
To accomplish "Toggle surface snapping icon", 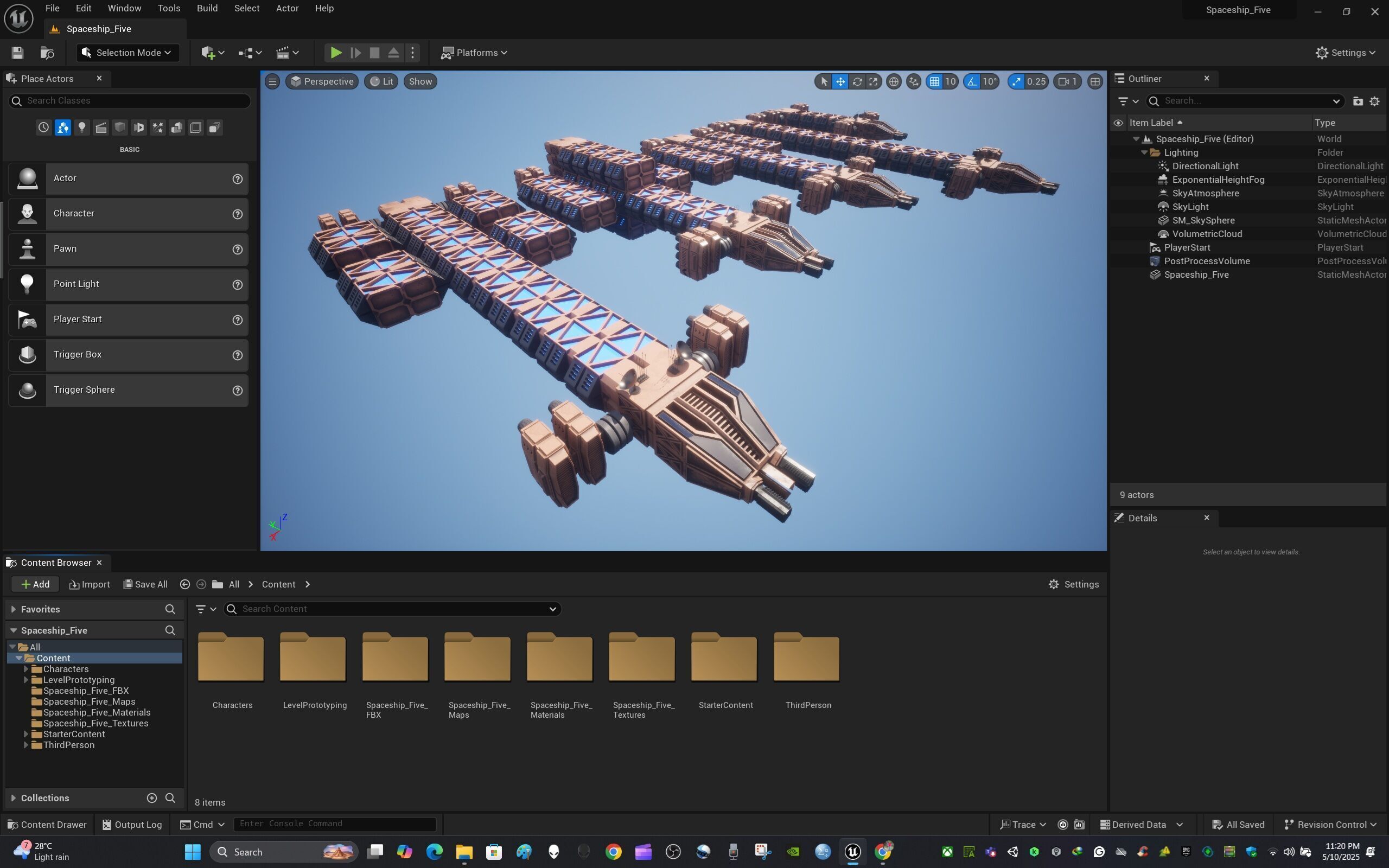I will tap(913, 81).
